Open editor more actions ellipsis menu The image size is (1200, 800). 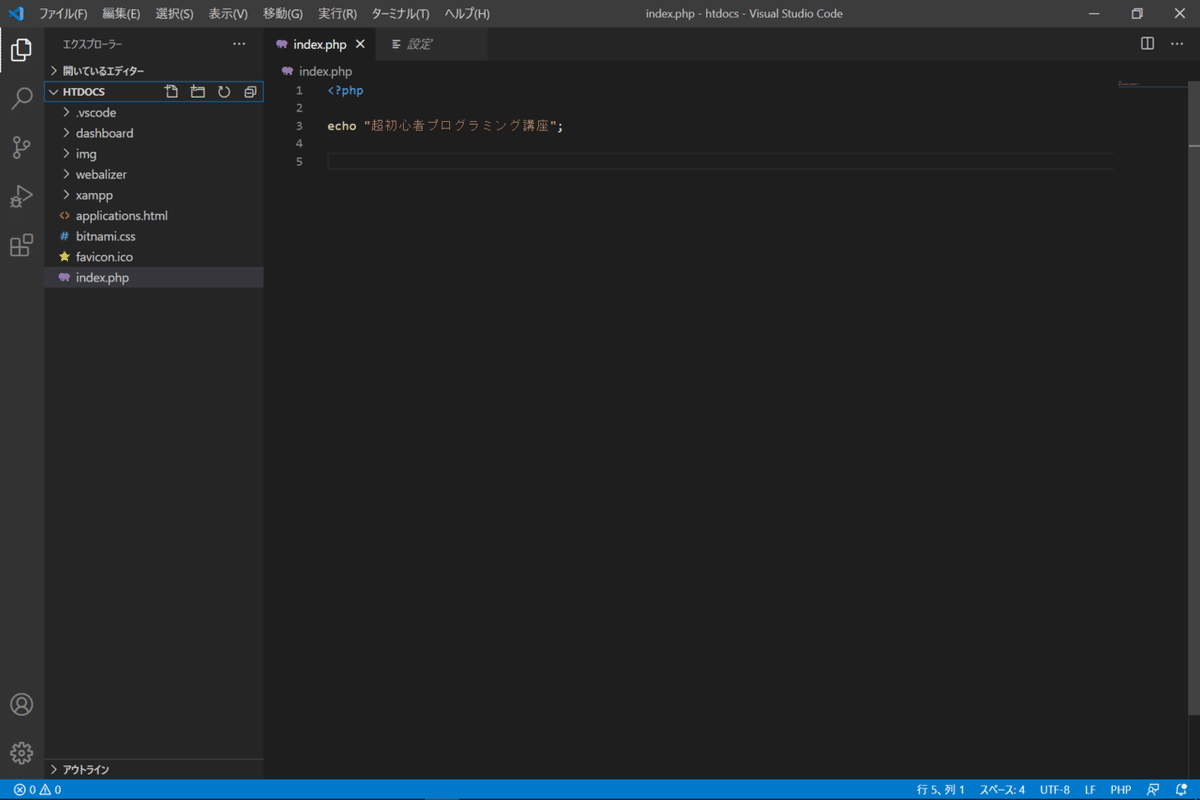[x=1177, y=44]
